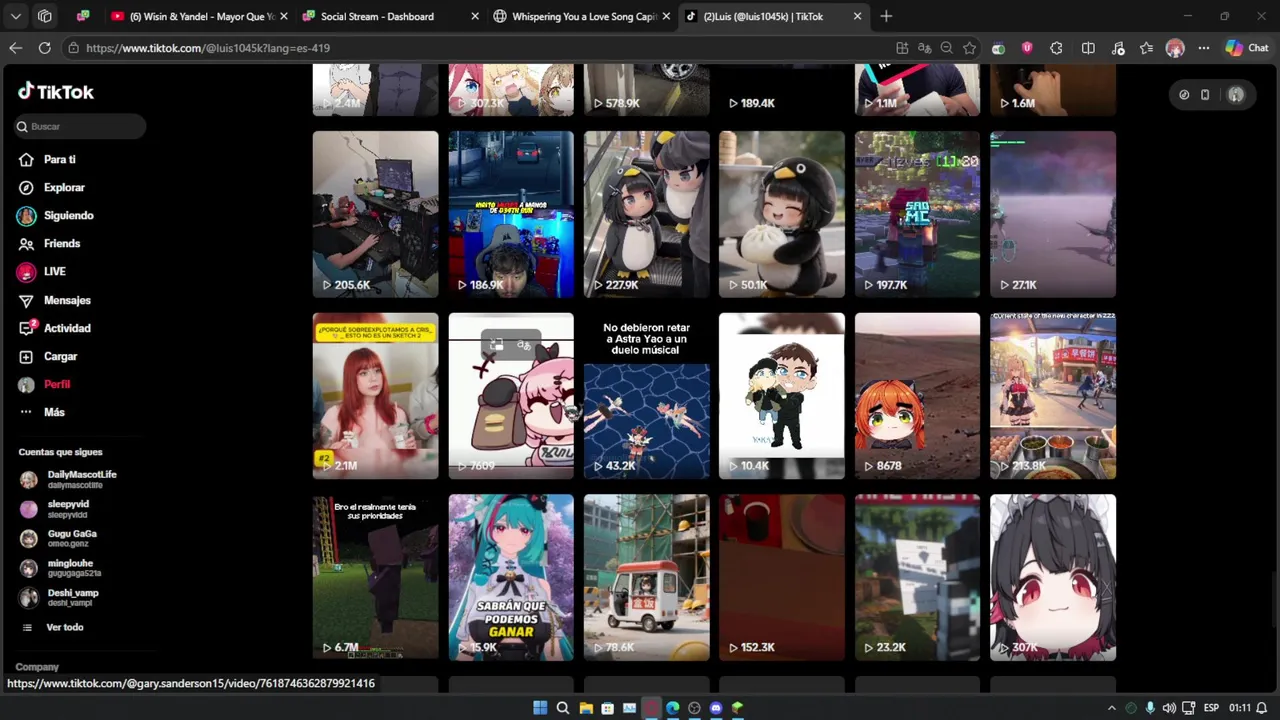The width and height of the screenshot is (1280, 720).
Task: Go back in browser
Action: pos(15,48)
